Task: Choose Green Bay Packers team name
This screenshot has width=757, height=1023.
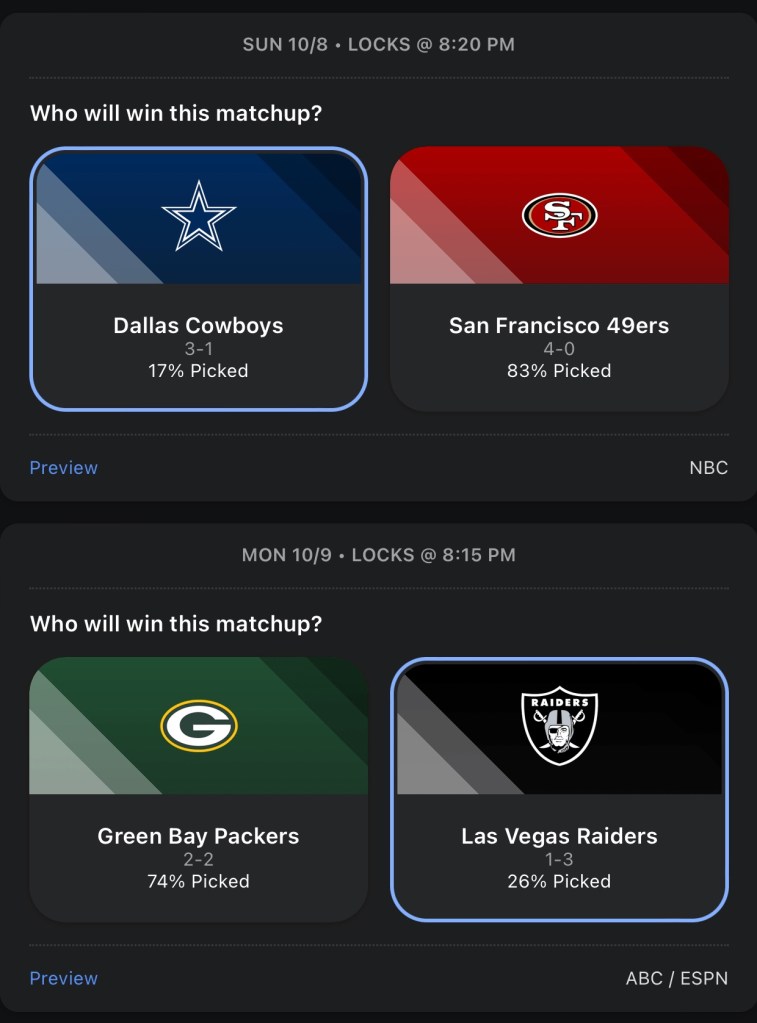Action: (x=198, y=836)
